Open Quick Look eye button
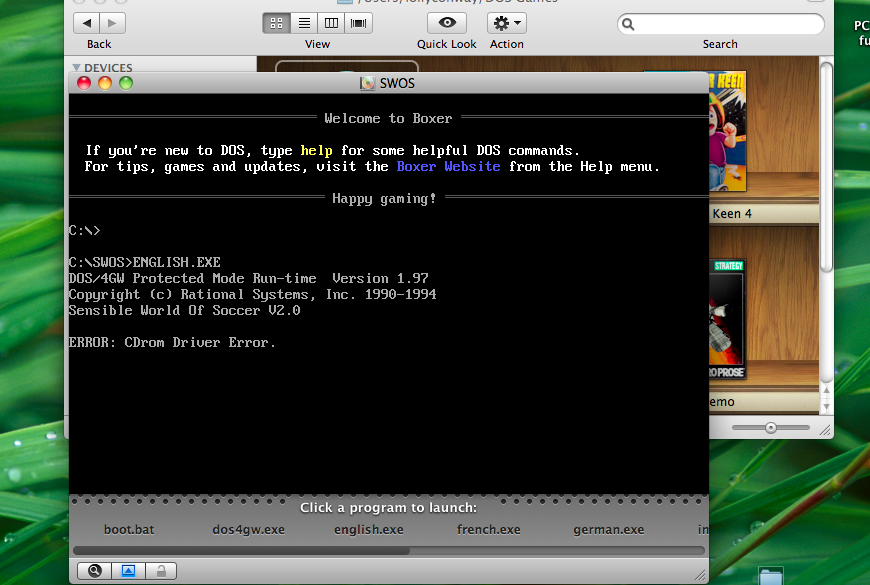Screen dimensions: 870x585 (447, 22)
